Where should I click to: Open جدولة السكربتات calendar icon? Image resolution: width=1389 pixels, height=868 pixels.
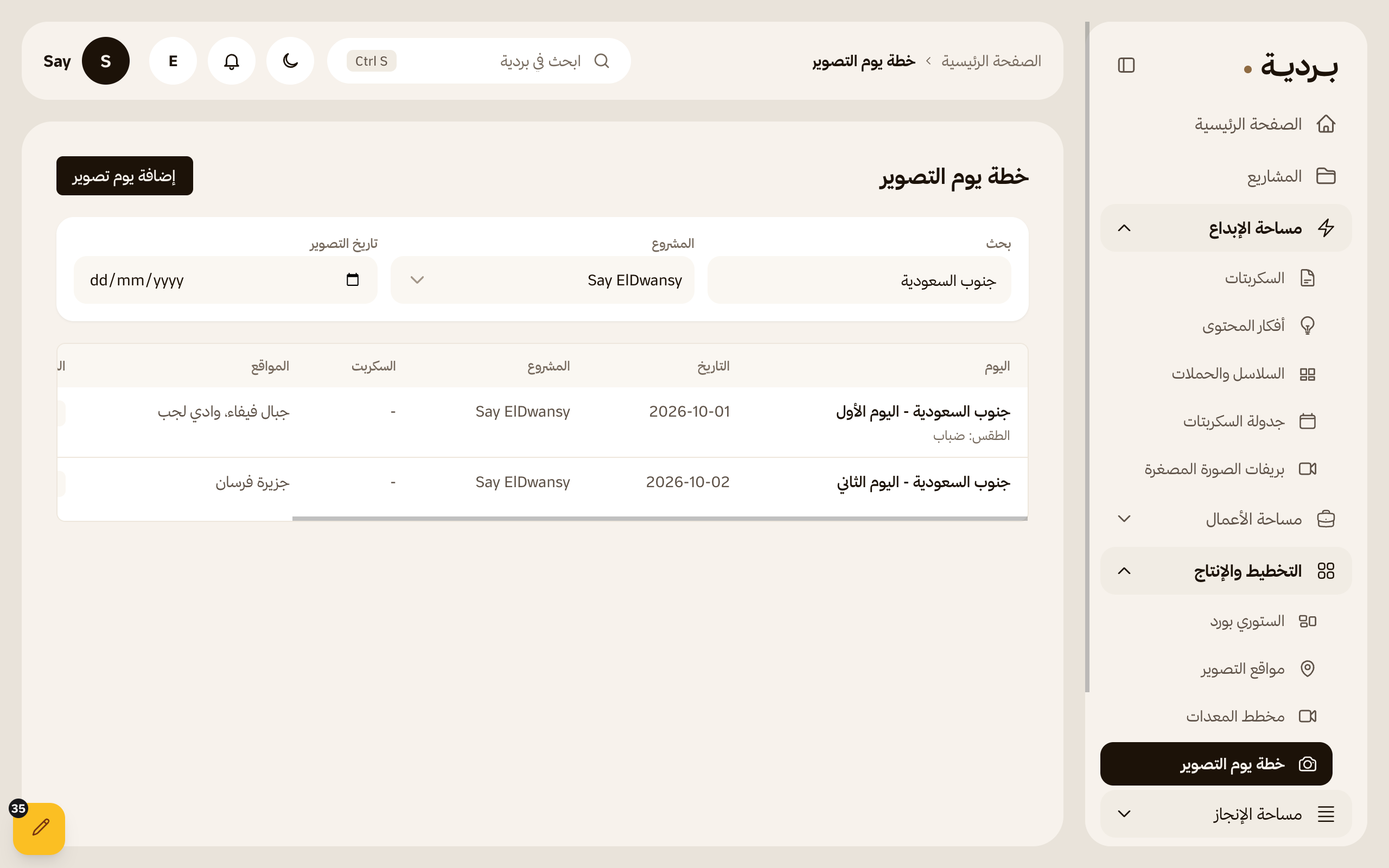[1308, 421]
